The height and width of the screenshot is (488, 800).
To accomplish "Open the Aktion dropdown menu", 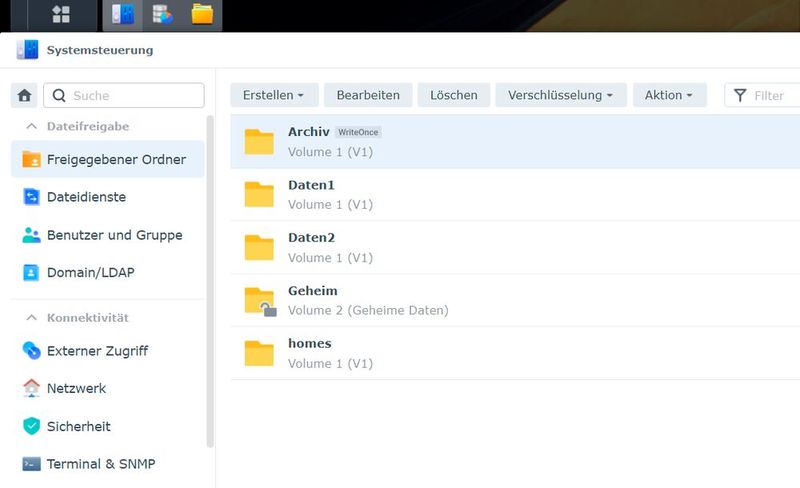I will pos(669,95).
